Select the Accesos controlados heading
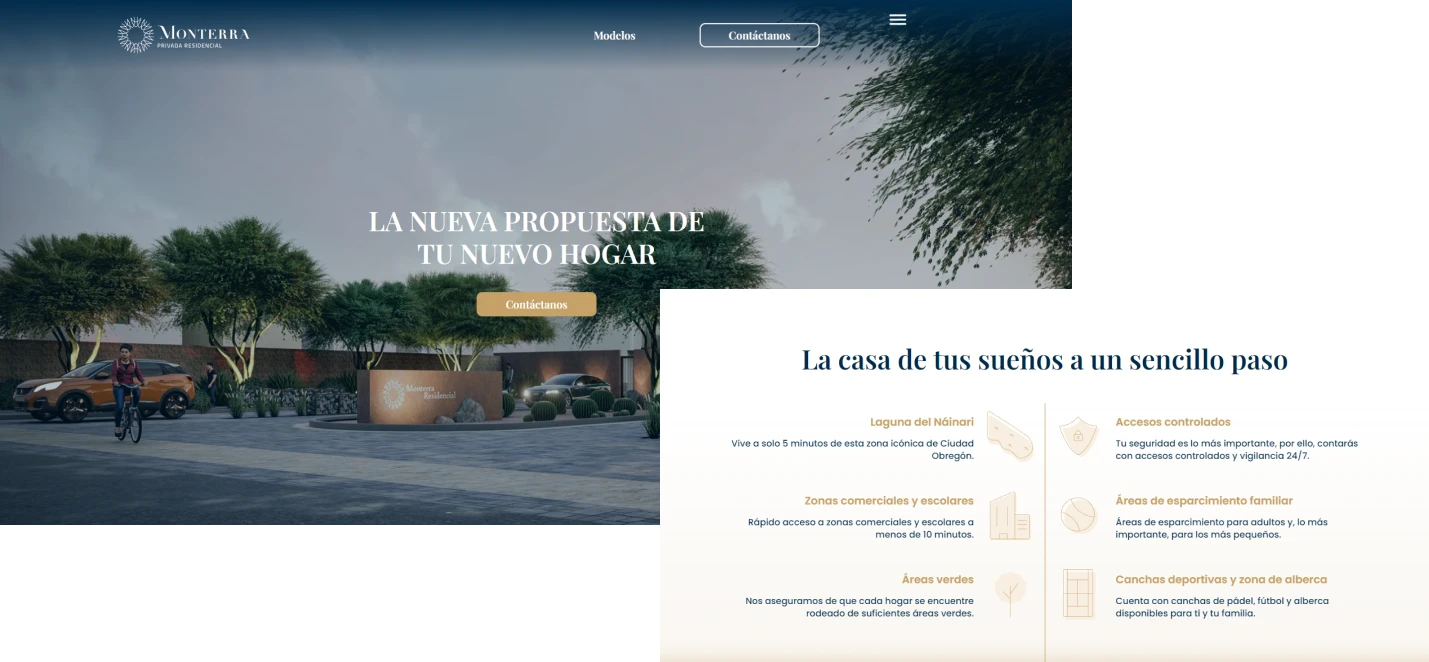1429x662 pixels. coord(1172,422)
